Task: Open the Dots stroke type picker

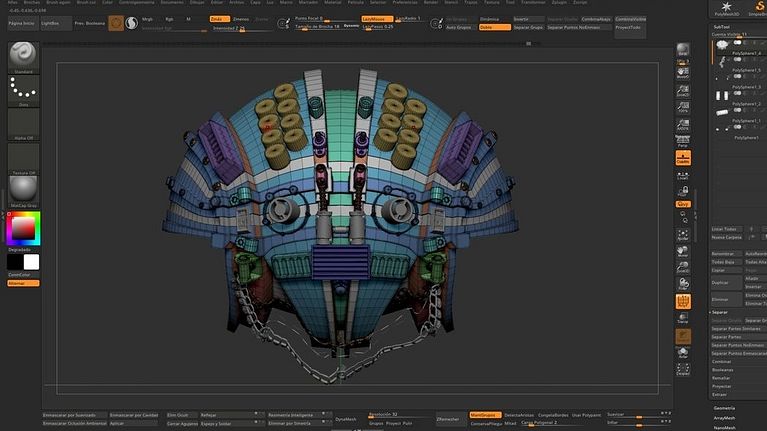Action: 23,90
